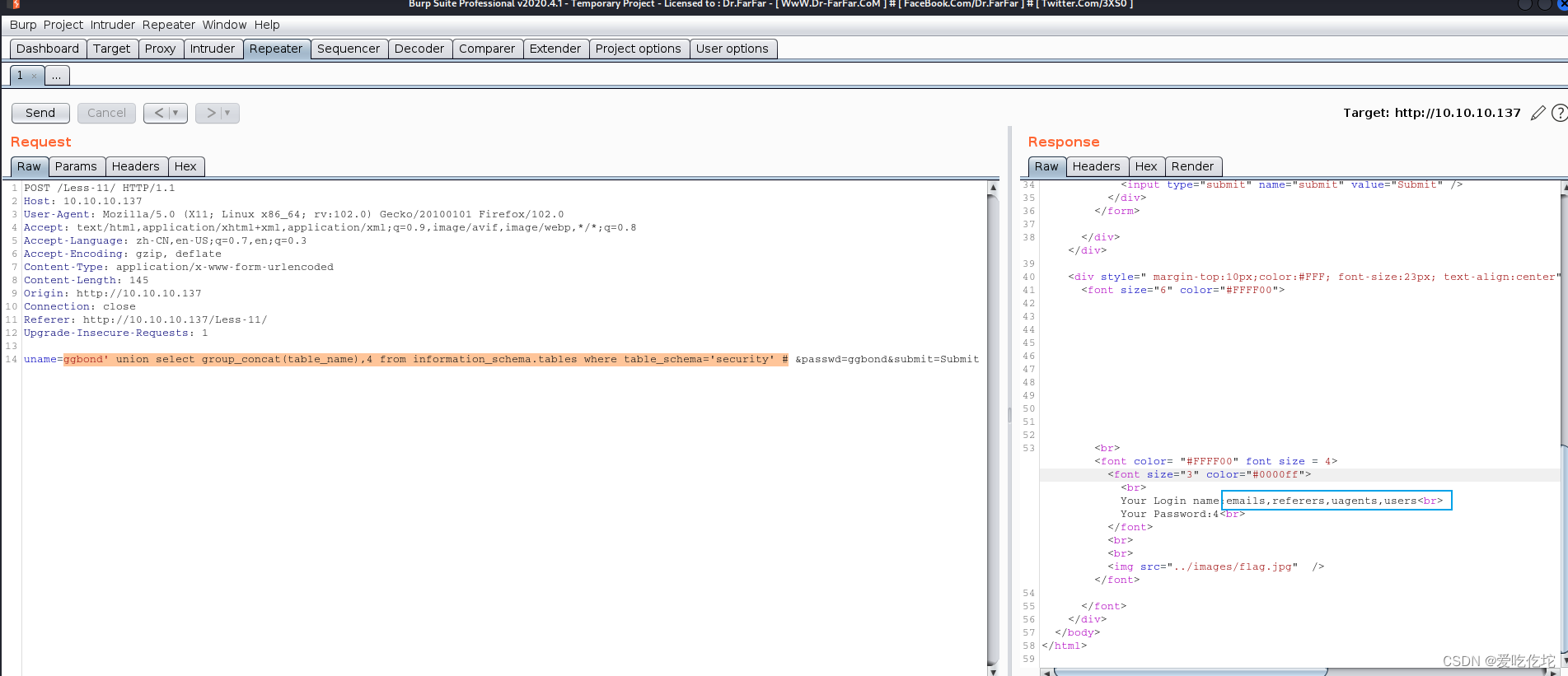Viewport: 1568px width, 676px height.
Task: Open the Project menu
Action: [63, 25]
